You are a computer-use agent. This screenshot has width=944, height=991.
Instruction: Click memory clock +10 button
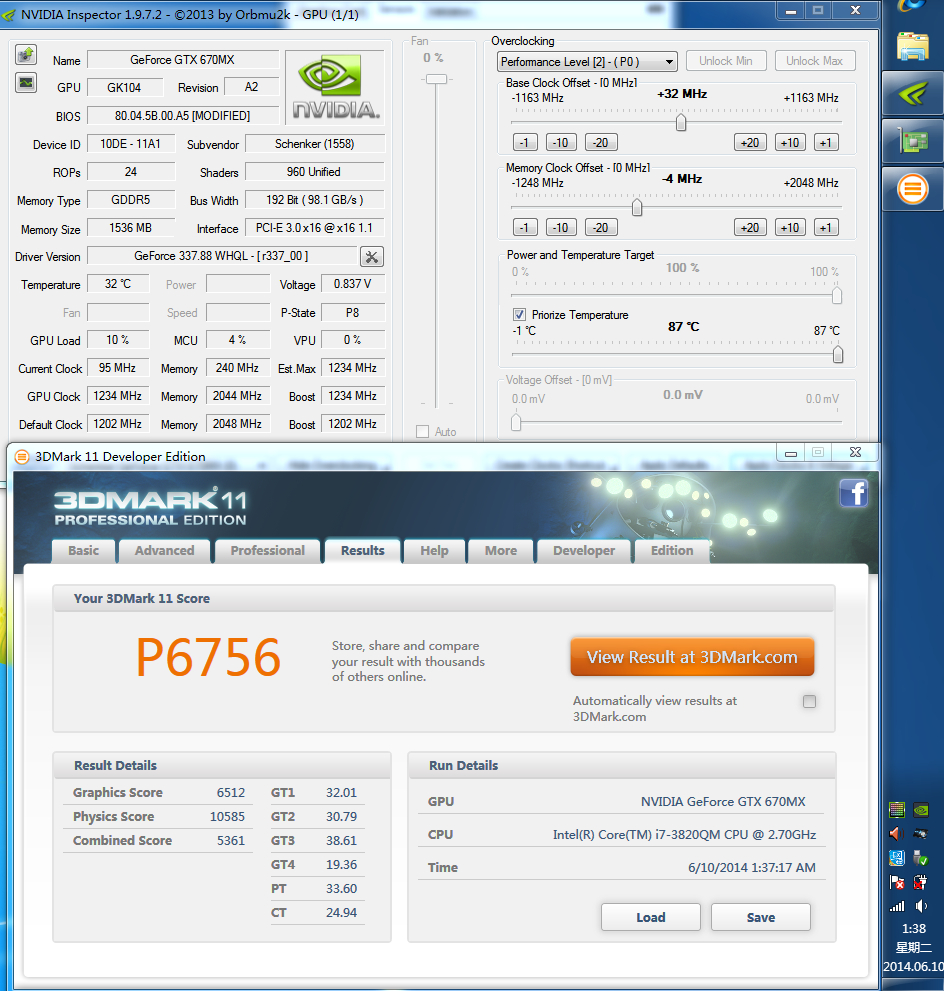[790, 228]
